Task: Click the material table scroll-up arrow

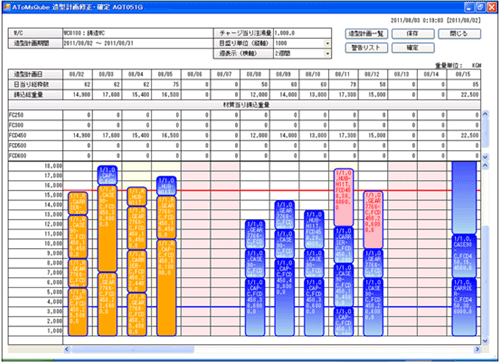Action: tap(485, 114)
